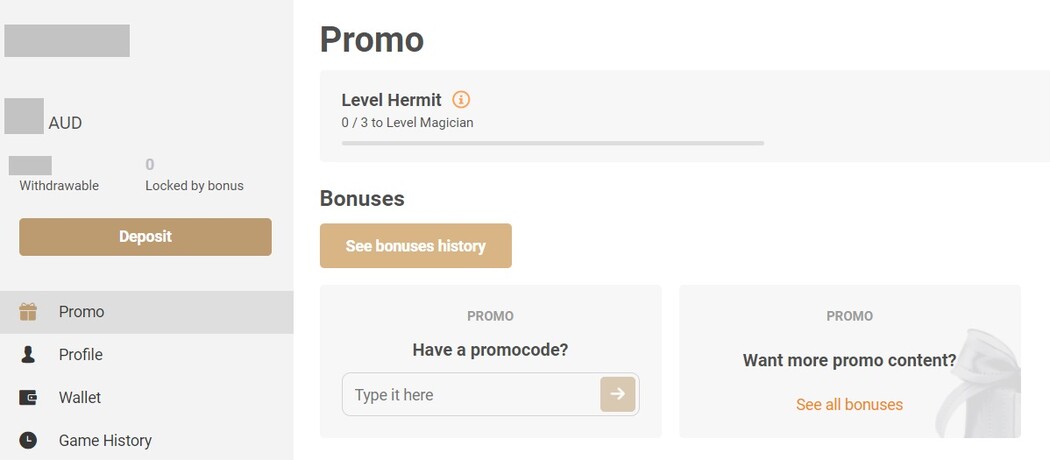Click the level progress bar to Magician
1050x460 pixels.
[552, 143]
